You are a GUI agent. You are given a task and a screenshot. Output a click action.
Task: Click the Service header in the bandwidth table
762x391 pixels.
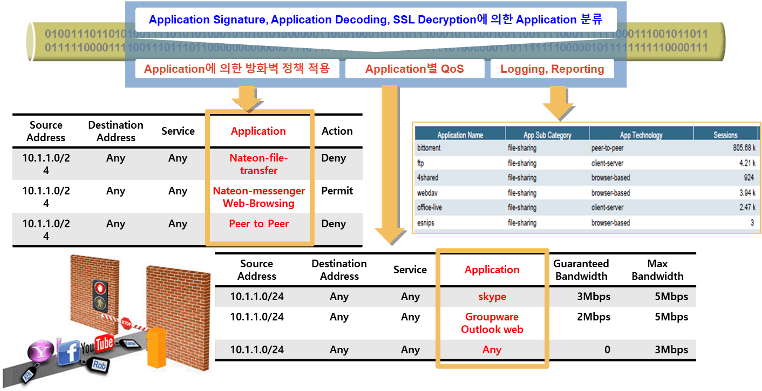410,270
